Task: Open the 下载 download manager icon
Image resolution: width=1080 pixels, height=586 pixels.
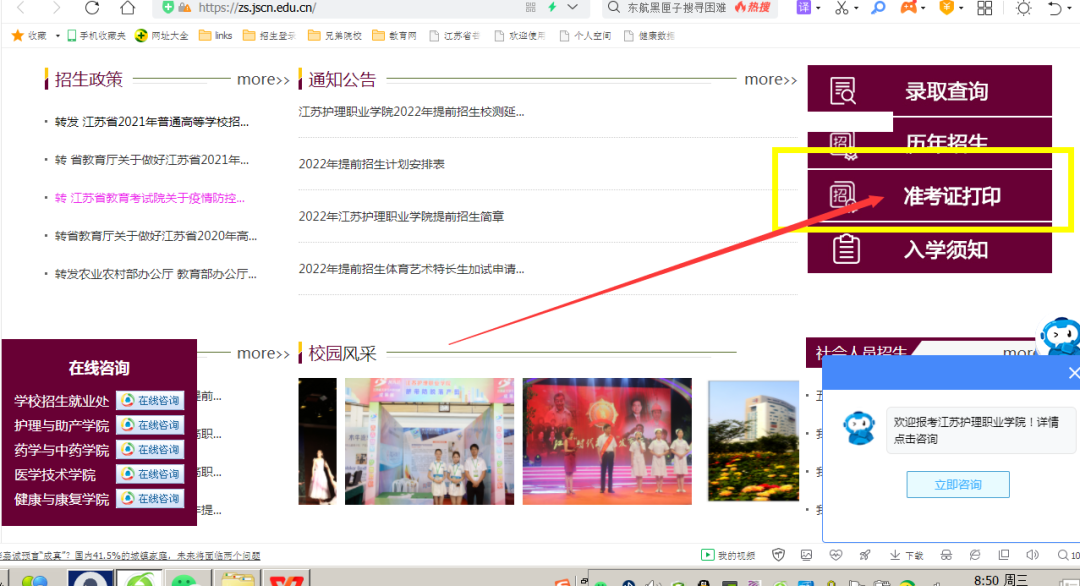Action: click(x=908, y=555)
